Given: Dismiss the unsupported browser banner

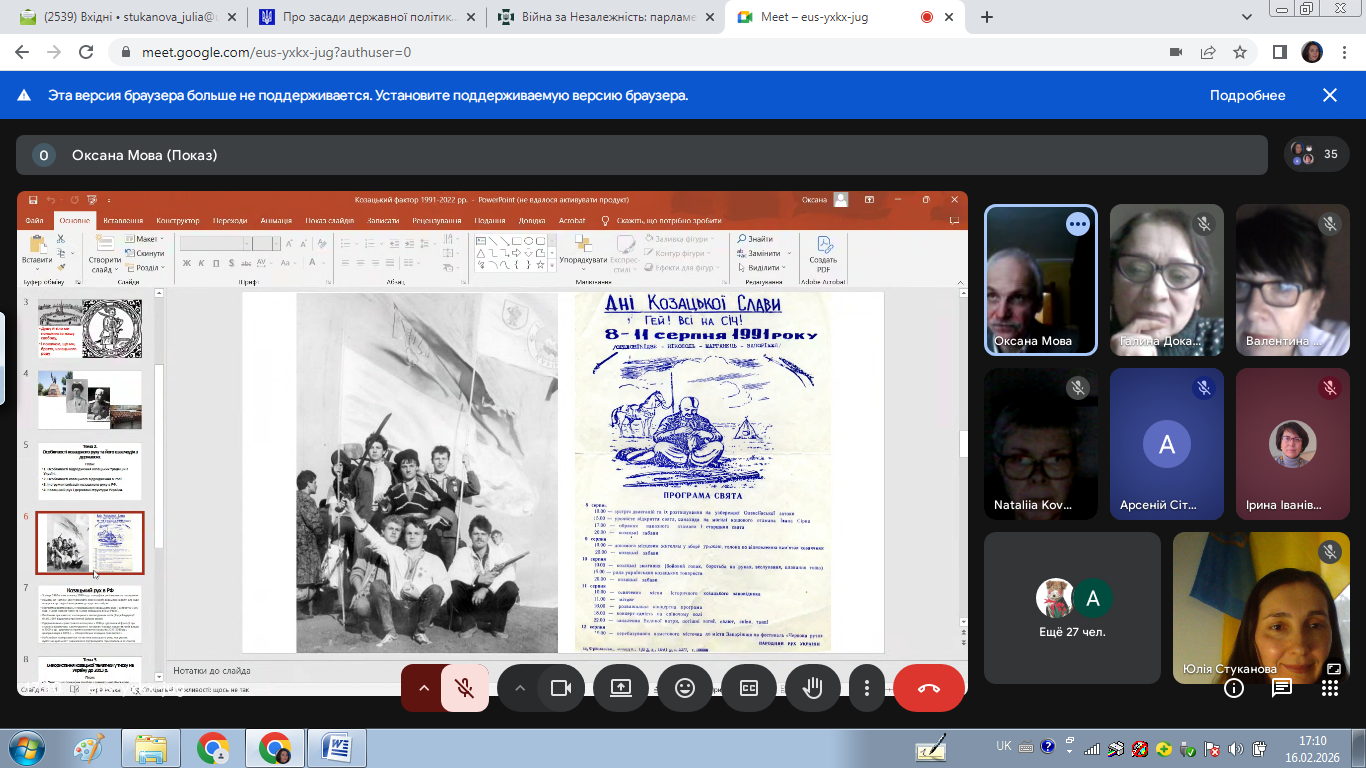Looking at the screenshot, I should click(x=1330, y=96).
